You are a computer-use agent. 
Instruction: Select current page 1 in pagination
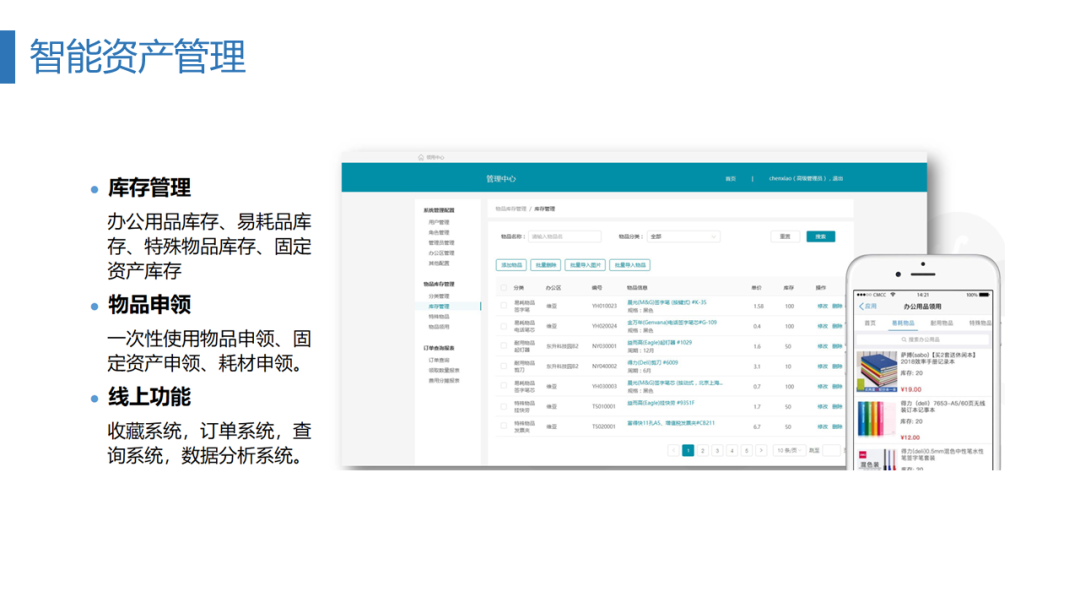(688, 450)
